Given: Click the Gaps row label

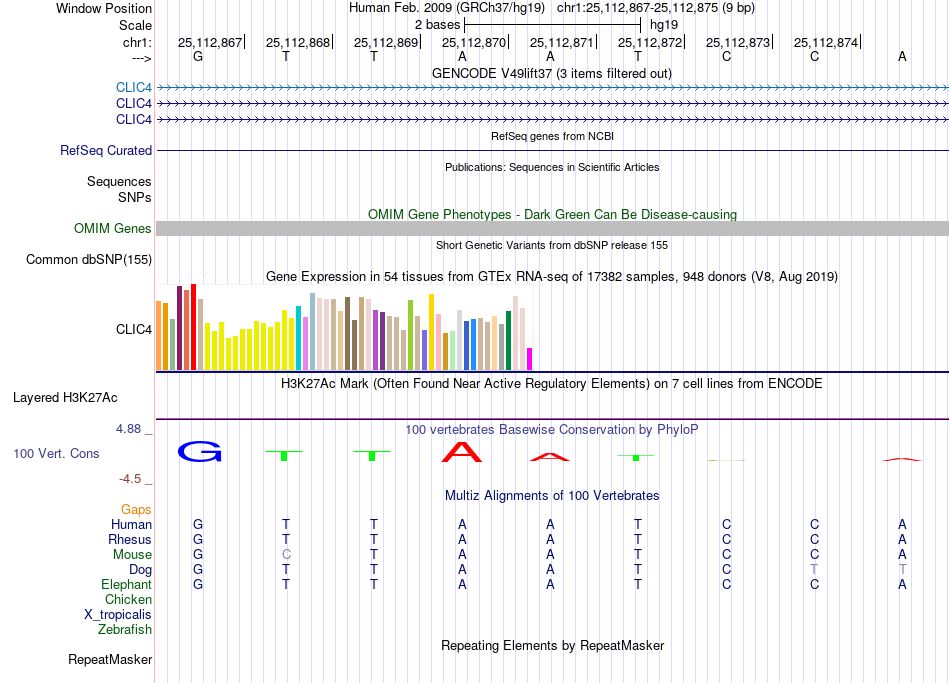Looking at the screenshot, I should click(136, 510).
